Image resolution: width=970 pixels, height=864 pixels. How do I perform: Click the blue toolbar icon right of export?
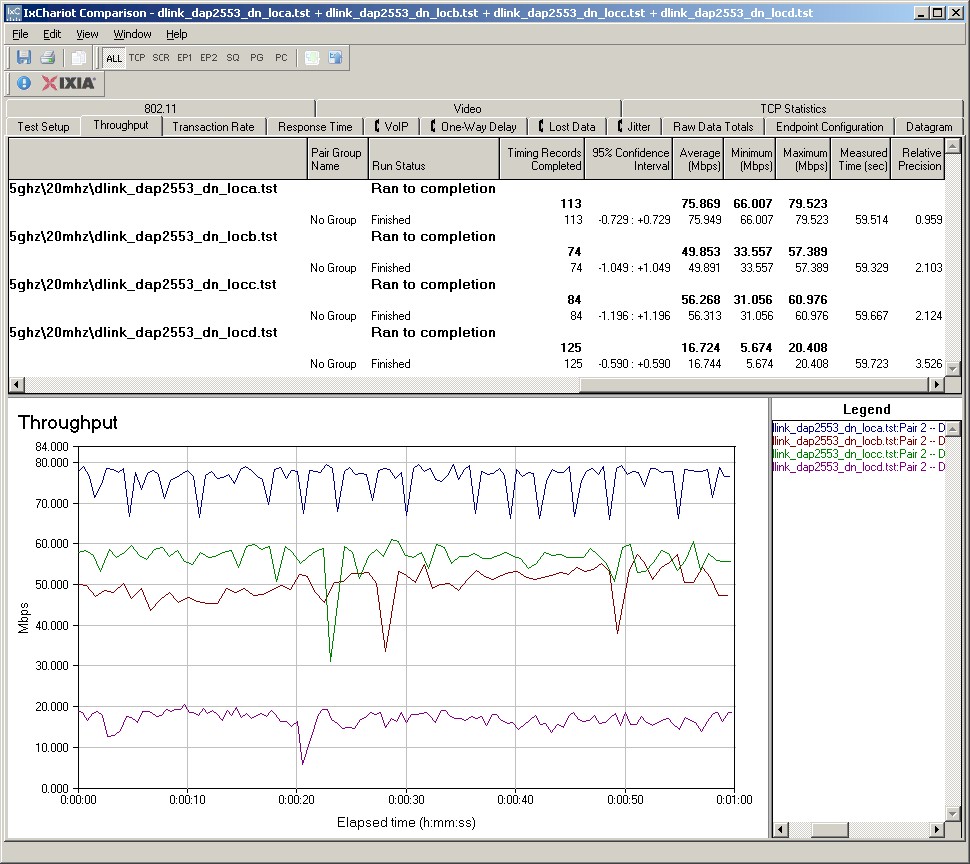coord(335,58)
